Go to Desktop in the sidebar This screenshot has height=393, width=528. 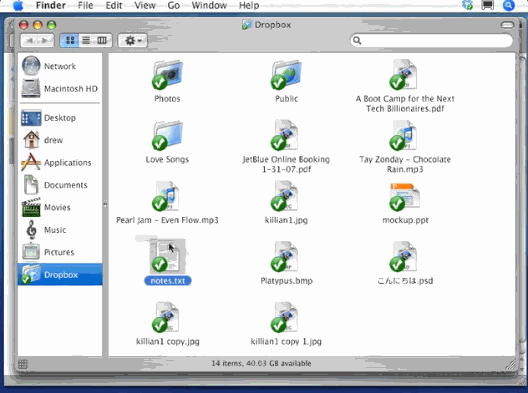click(x=60, y=118)
